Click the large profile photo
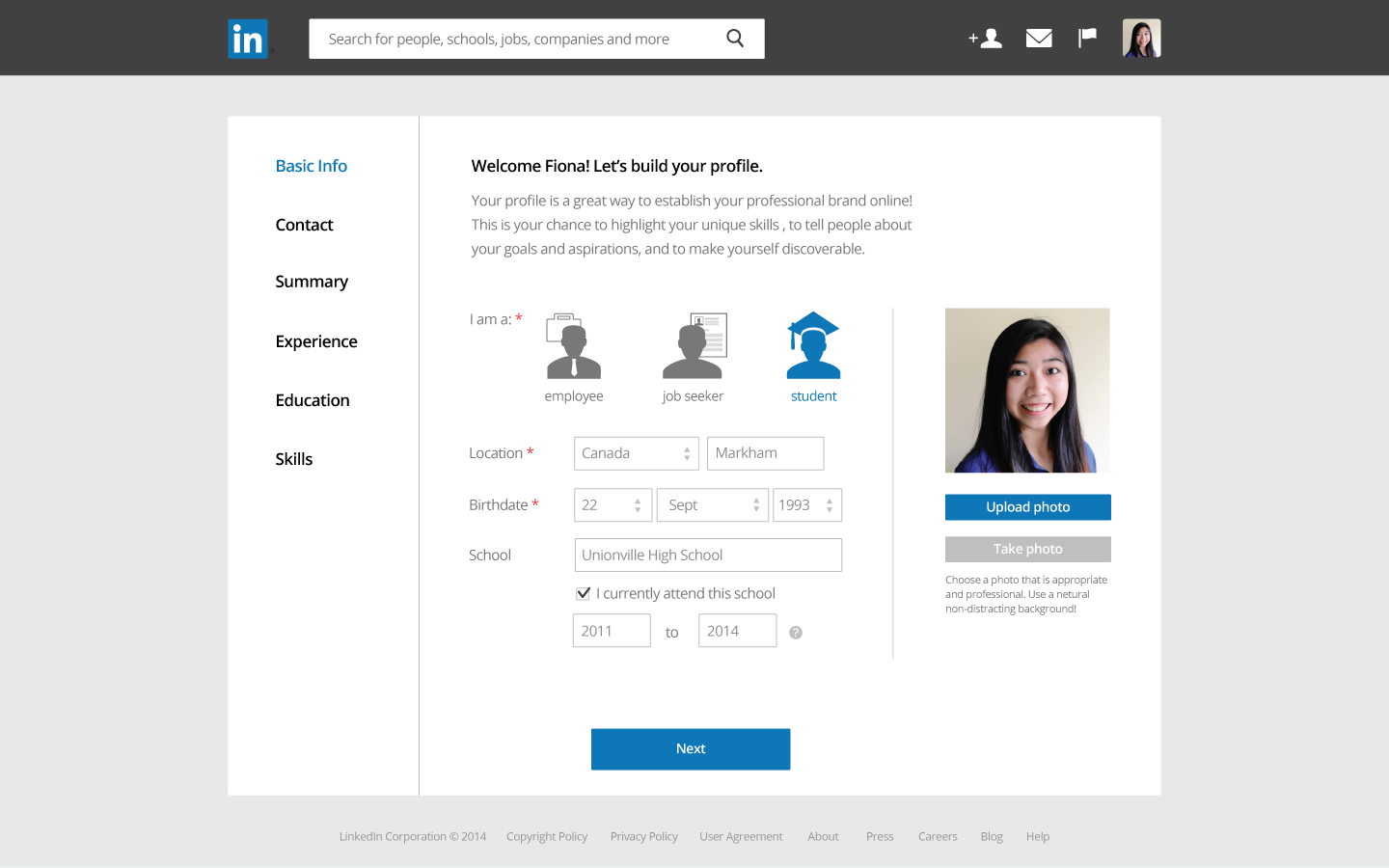The height and width of the screenshot is (868, 1389). [x=1027, y=391]
